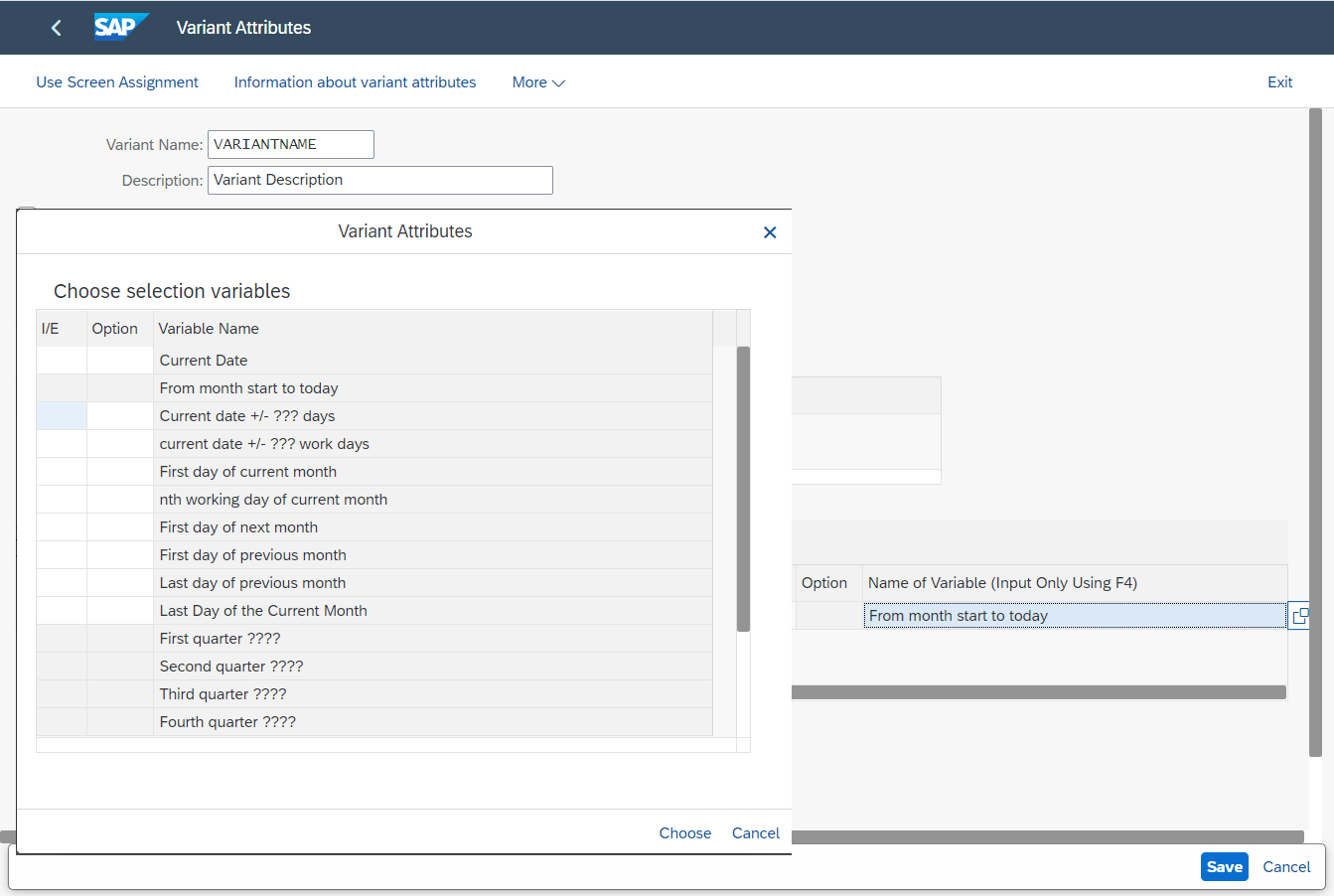Viewport: 1334px width, 896px height.
Task: Click the Variant Name input field
Action: pyautogui.click(x=290, y=144)
